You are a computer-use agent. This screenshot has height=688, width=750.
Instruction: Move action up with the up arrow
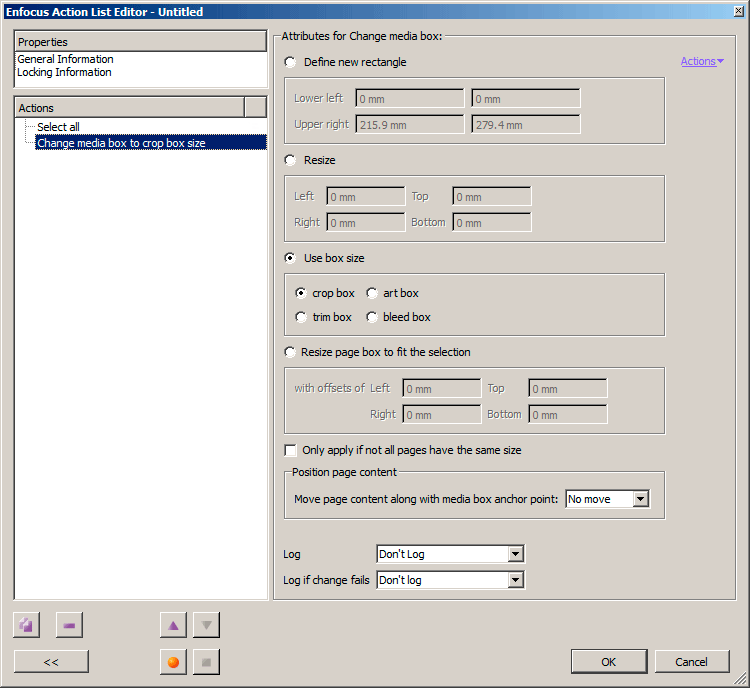coord(173,625)
